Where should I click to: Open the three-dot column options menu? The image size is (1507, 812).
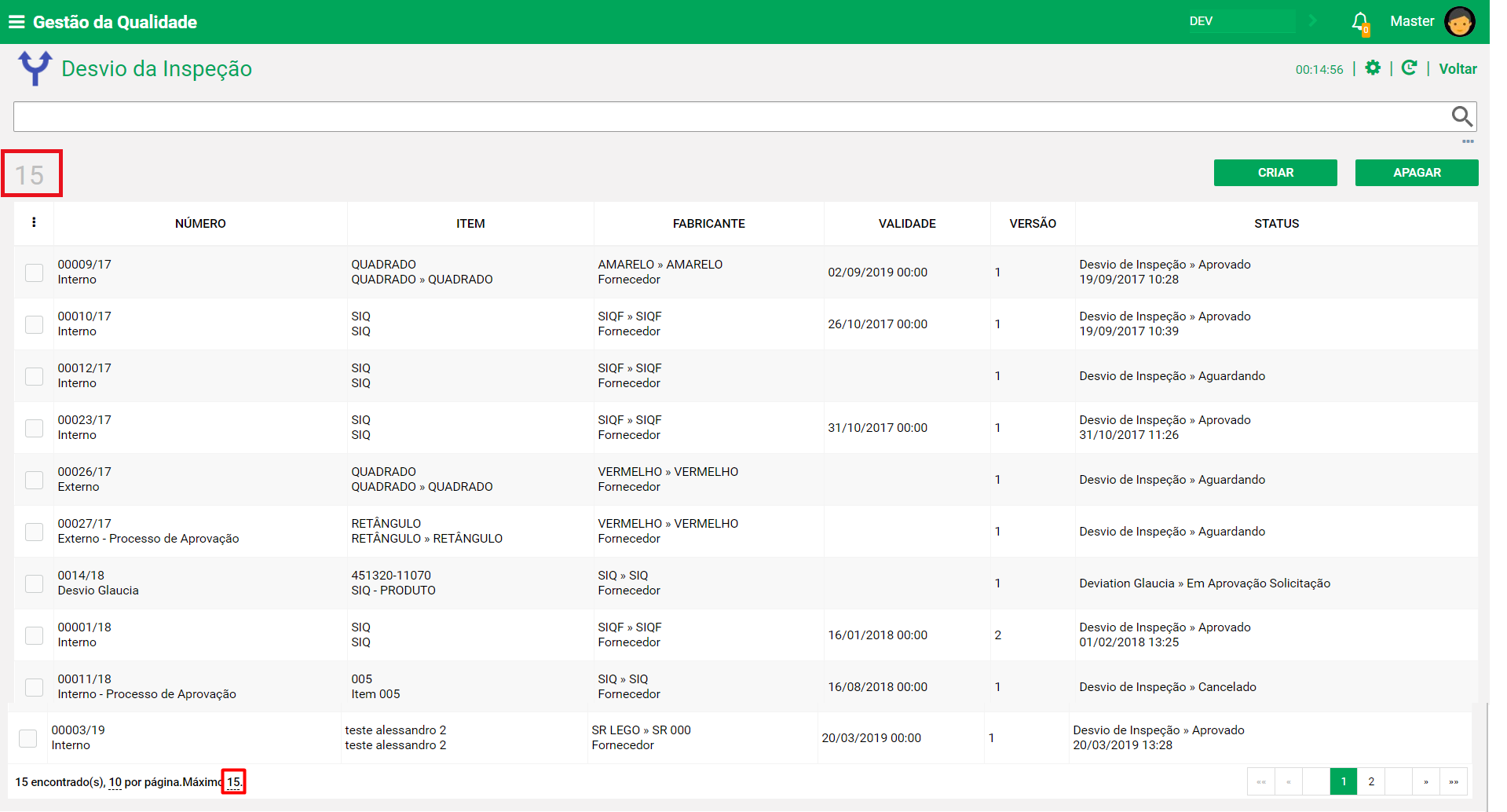pos(34,222)
